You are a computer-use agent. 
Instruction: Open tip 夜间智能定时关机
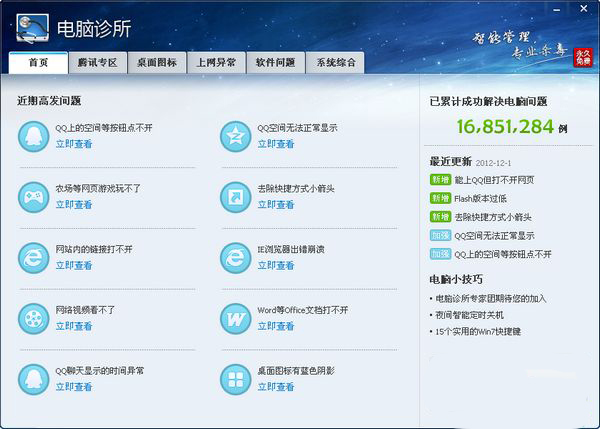coord(469,315)
